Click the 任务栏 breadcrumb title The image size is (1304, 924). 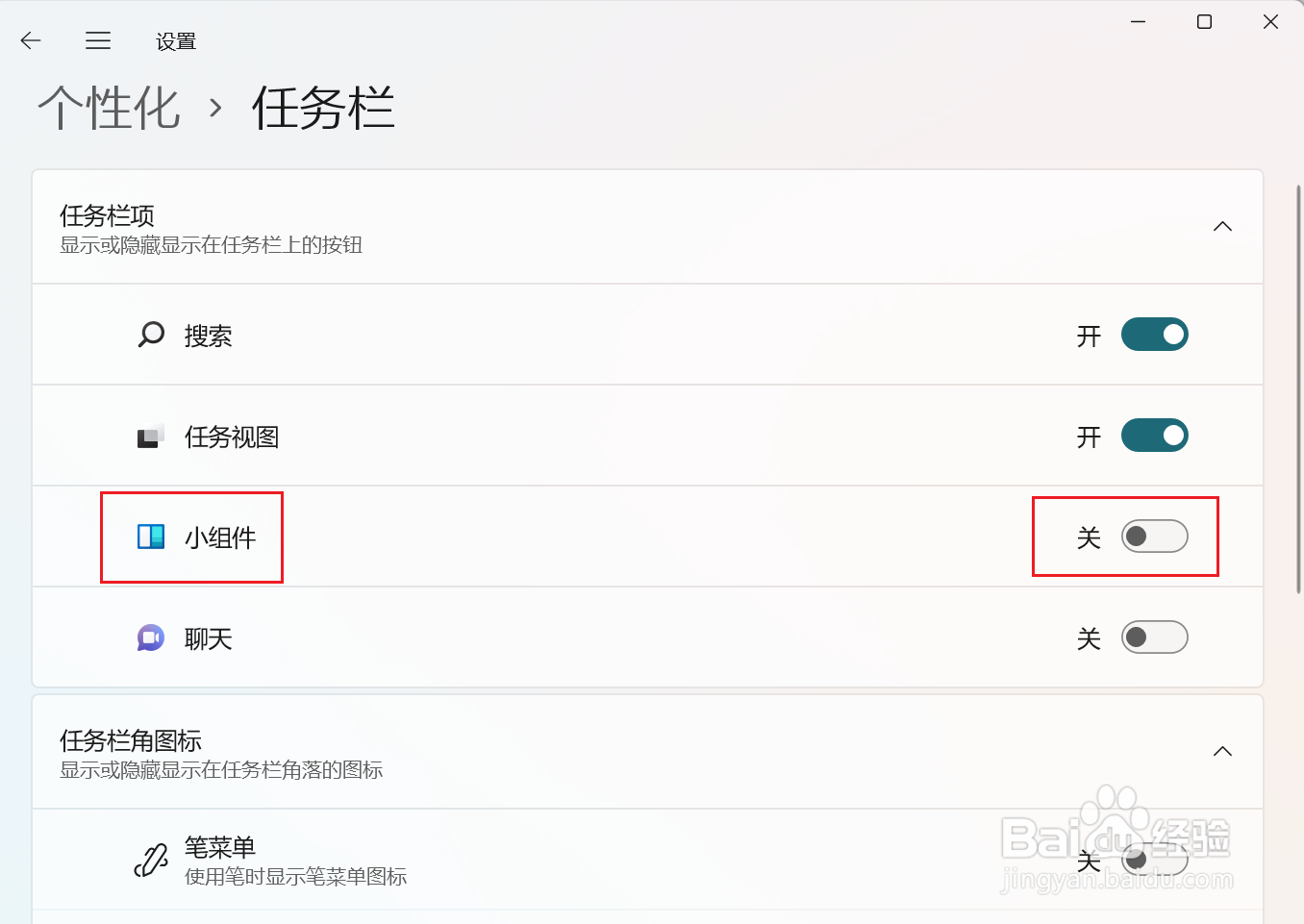pyautogui.click(x=323, y=108)
